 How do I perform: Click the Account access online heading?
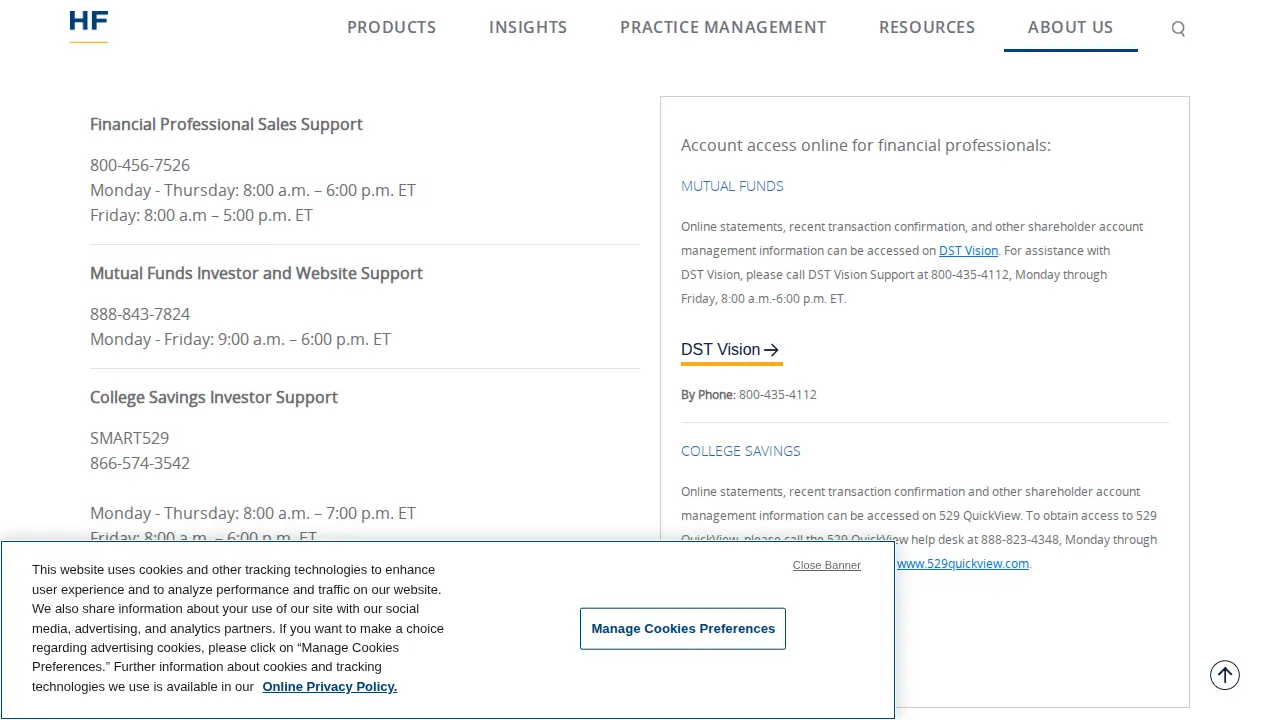[866, 145]
